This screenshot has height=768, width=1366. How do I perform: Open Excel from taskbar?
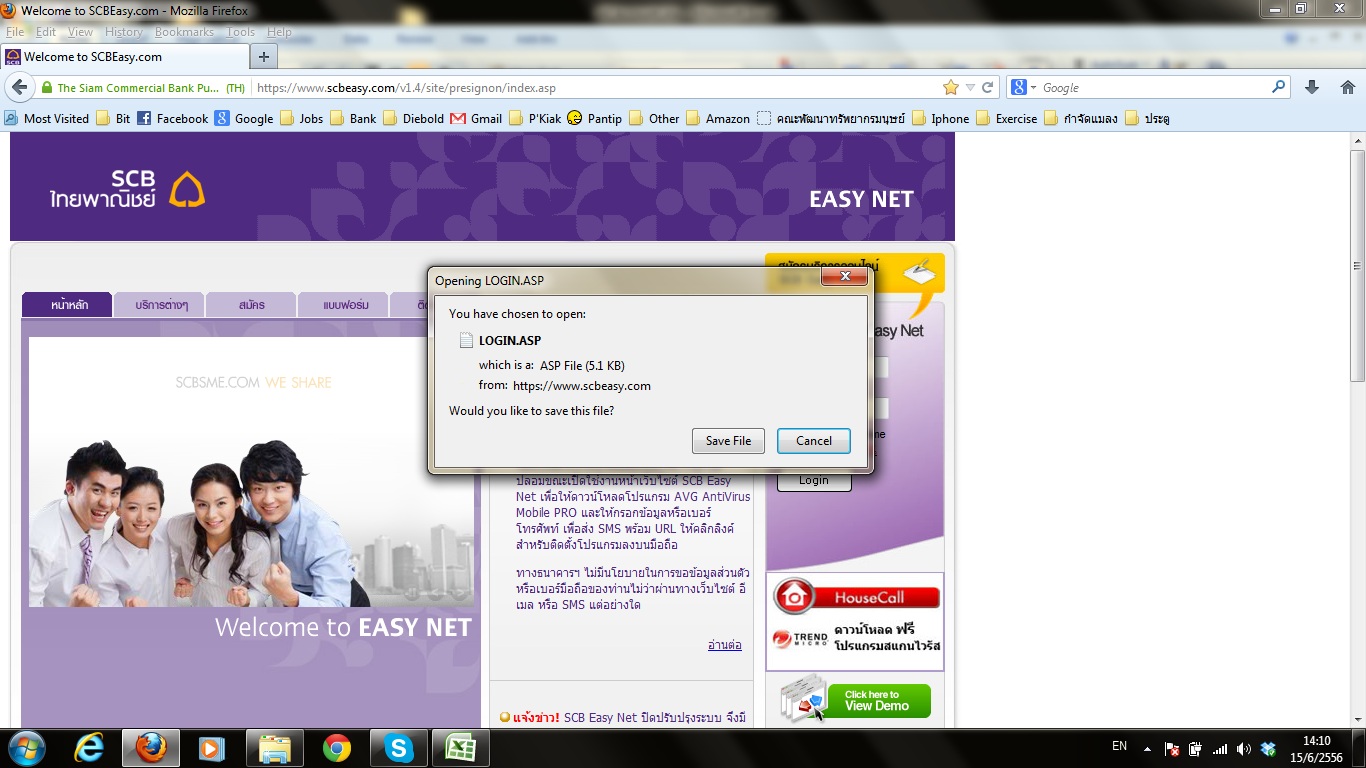point(460,748)
